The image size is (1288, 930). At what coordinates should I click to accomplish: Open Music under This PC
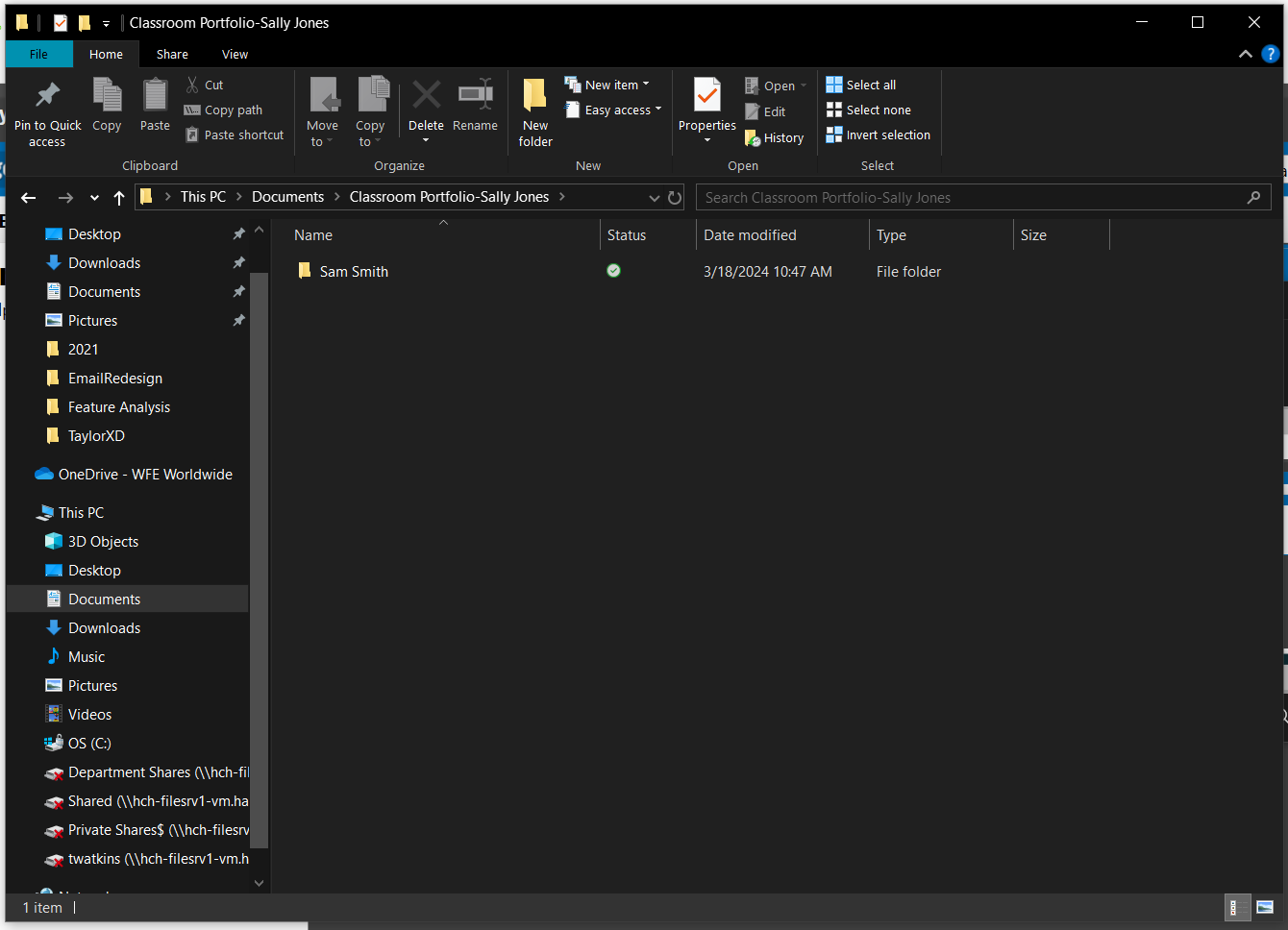[x=87, y=657]
